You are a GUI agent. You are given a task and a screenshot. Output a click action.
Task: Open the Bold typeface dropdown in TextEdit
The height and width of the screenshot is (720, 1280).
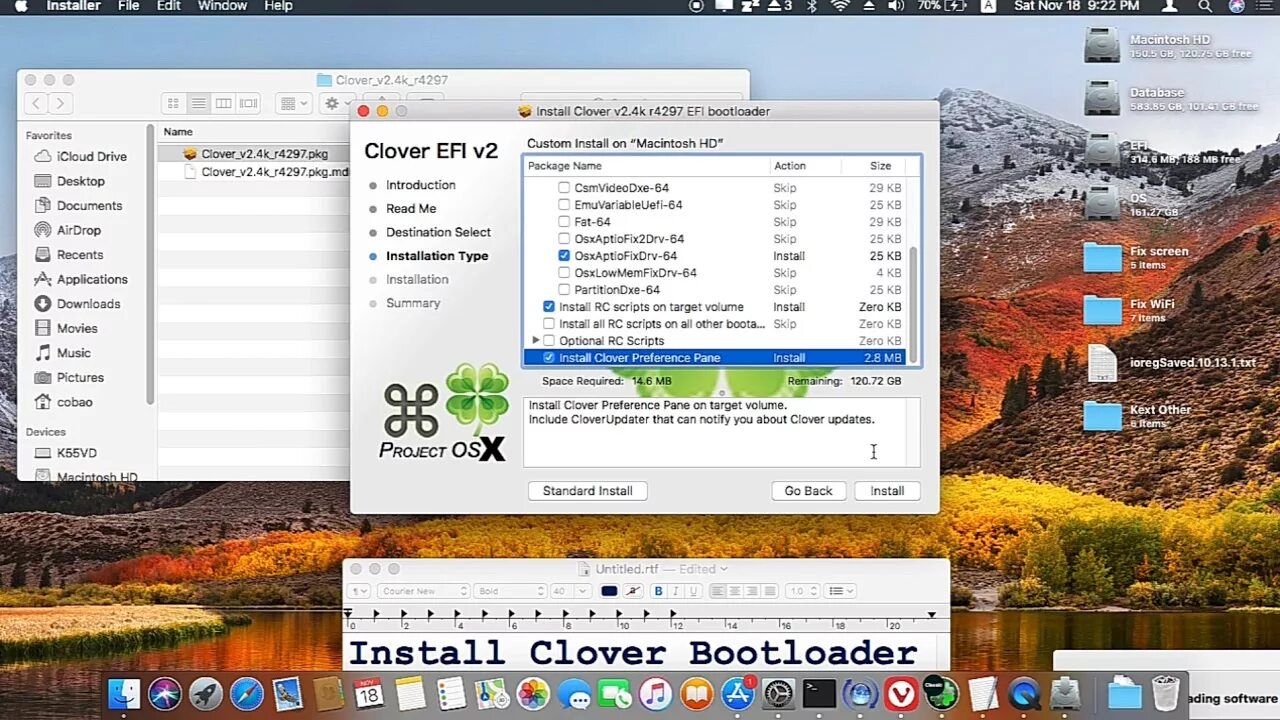(510, 591)
